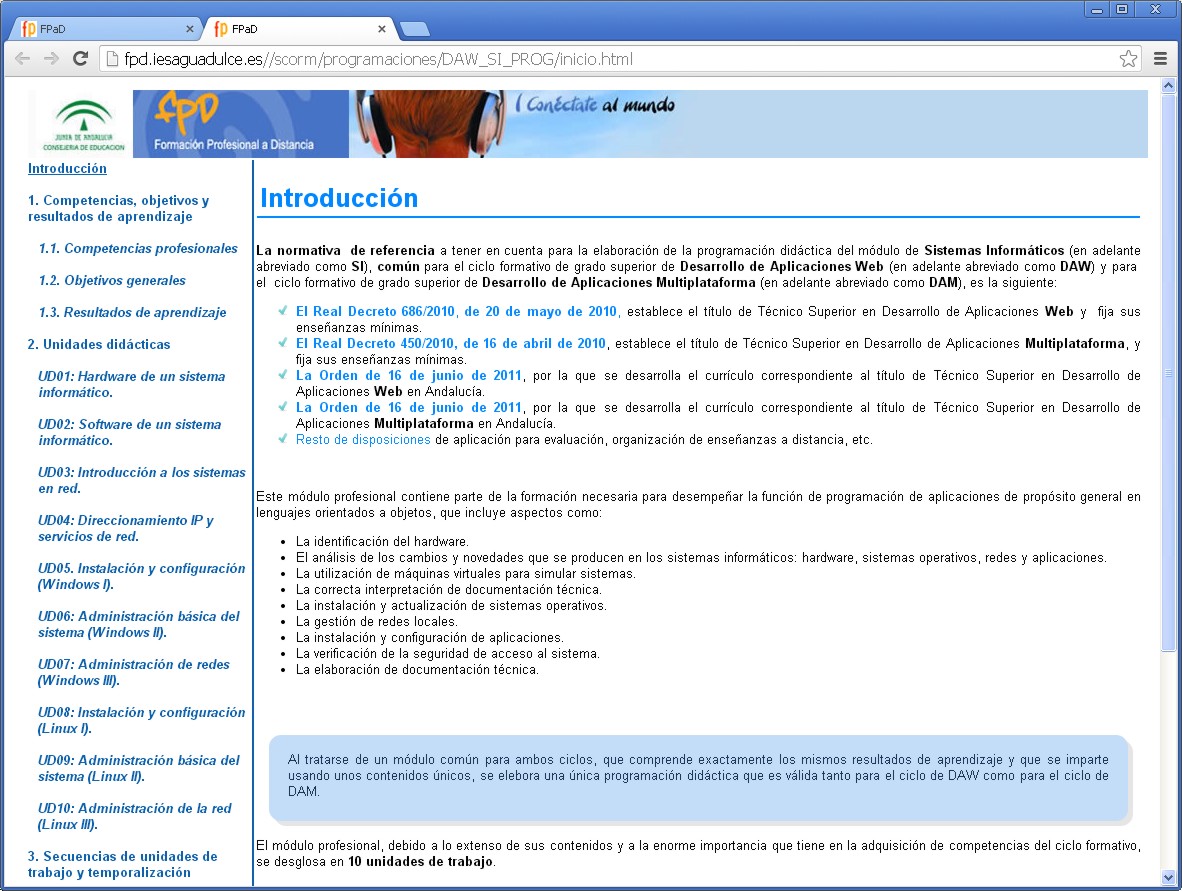Open the Chrome menu button
Viewport: 1182px width, 891px height.
coord(1160,59)
